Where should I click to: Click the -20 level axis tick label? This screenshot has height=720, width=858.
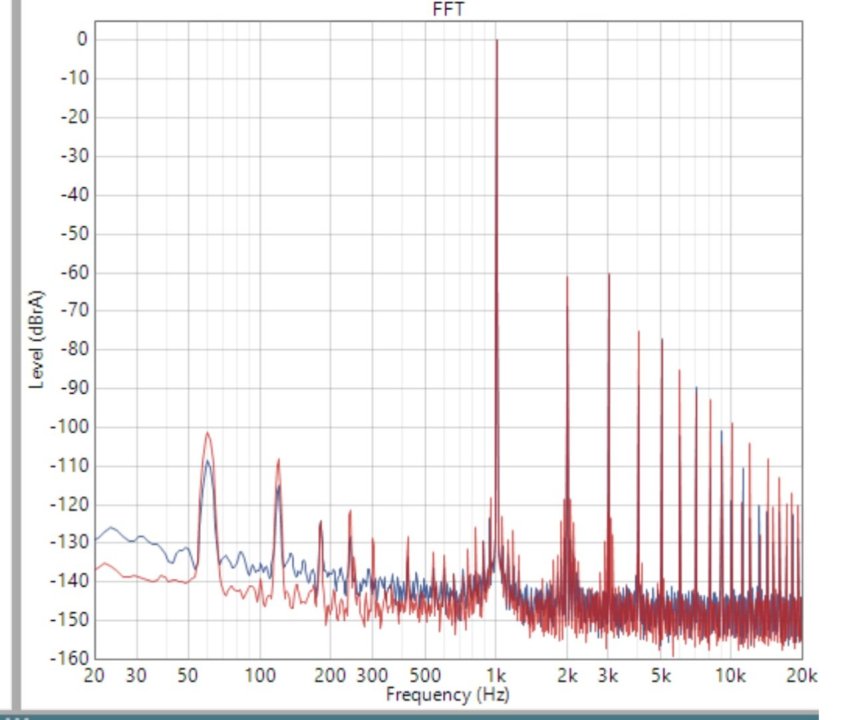[74, 117]
